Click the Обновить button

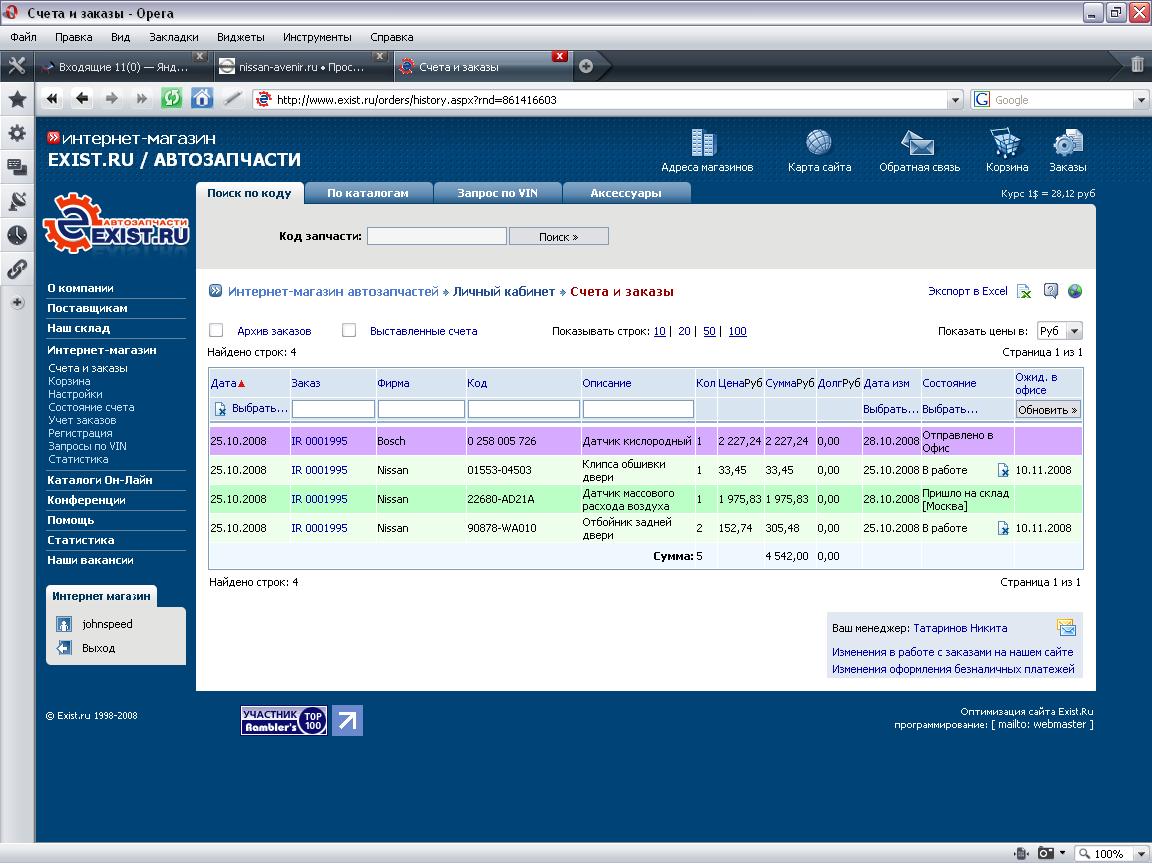click(x=1048, y=410)
